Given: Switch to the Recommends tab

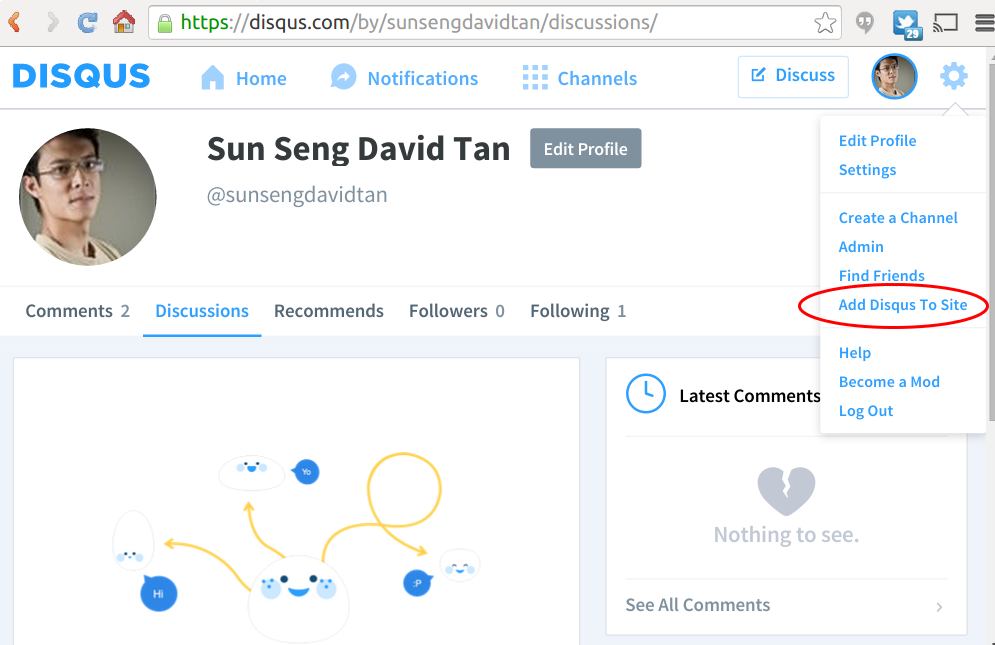Looking at the screenshot, I should (x=329, y=311).
